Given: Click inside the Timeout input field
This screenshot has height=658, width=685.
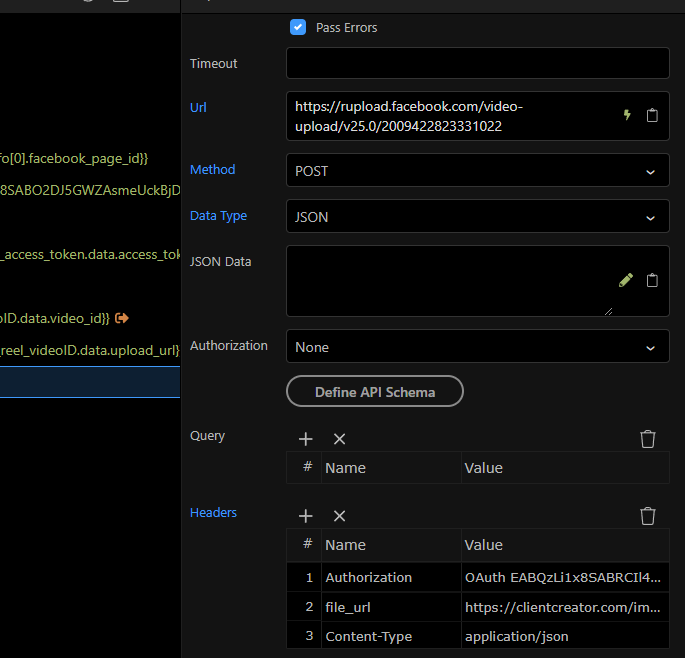Looking at the screenshot, I should 477,63.
